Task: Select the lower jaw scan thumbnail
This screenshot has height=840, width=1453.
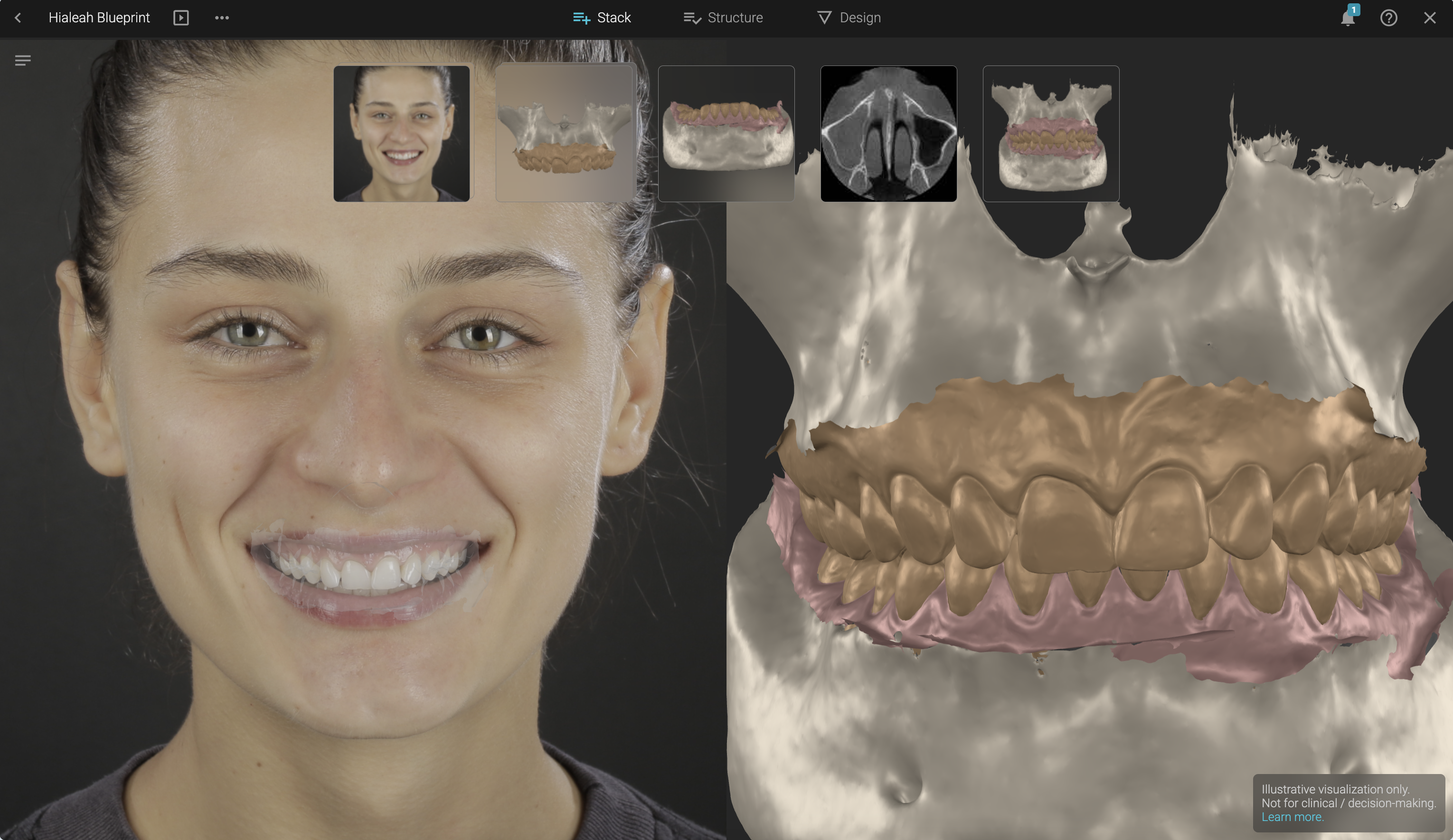Action: click(726, 134)
